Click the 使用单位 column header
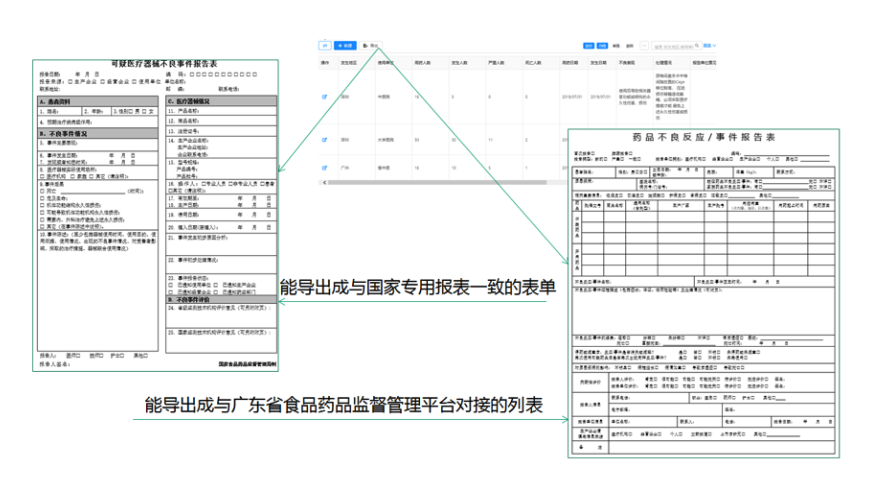Screen dimensions: 876x488 point(385,63)
